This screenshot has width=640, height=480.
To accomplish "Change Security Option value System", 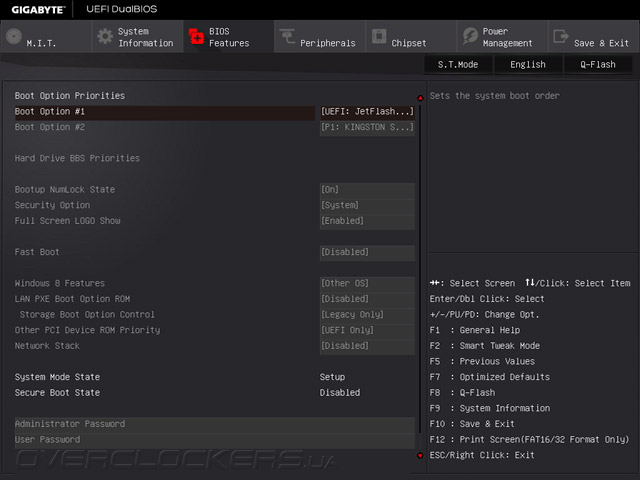I will pos(367,205).
